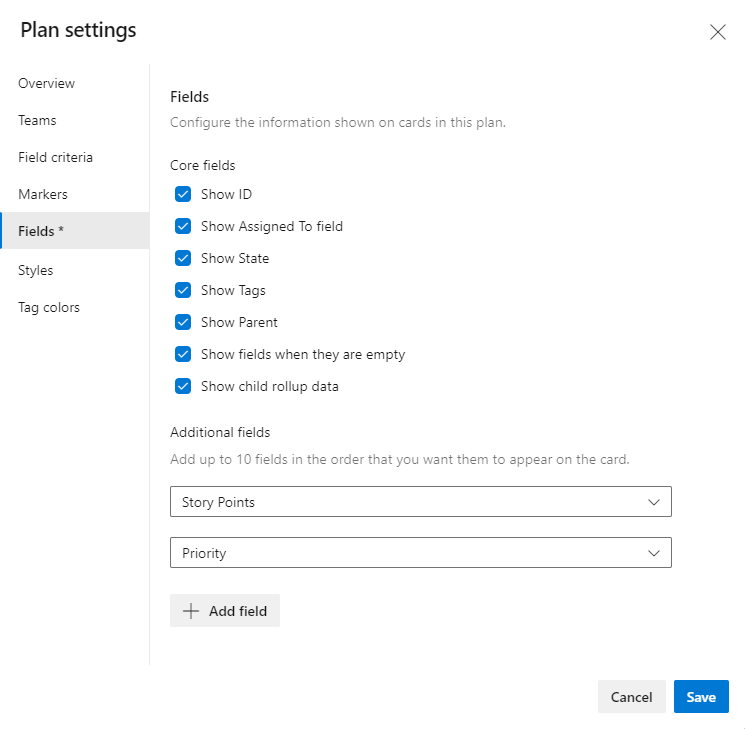This screenshot has width=745, height=731.
Task: Cancel the plan settings changes
Action: 631,696
